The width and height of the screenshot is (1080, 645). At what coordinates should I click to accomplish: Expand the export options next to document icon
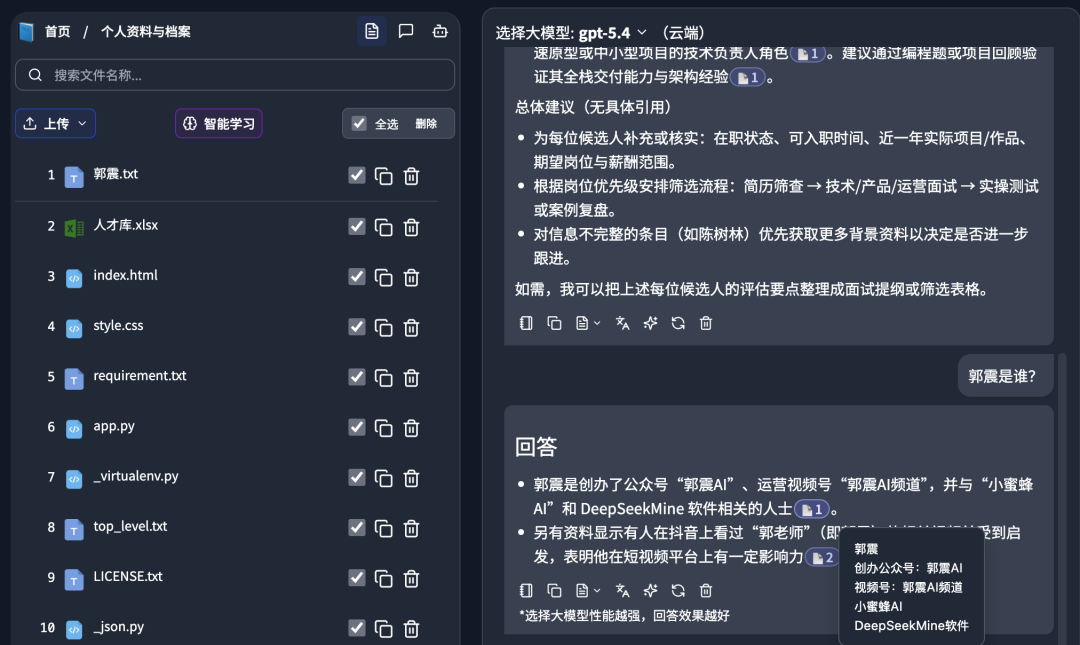click(x=597, y=590)
